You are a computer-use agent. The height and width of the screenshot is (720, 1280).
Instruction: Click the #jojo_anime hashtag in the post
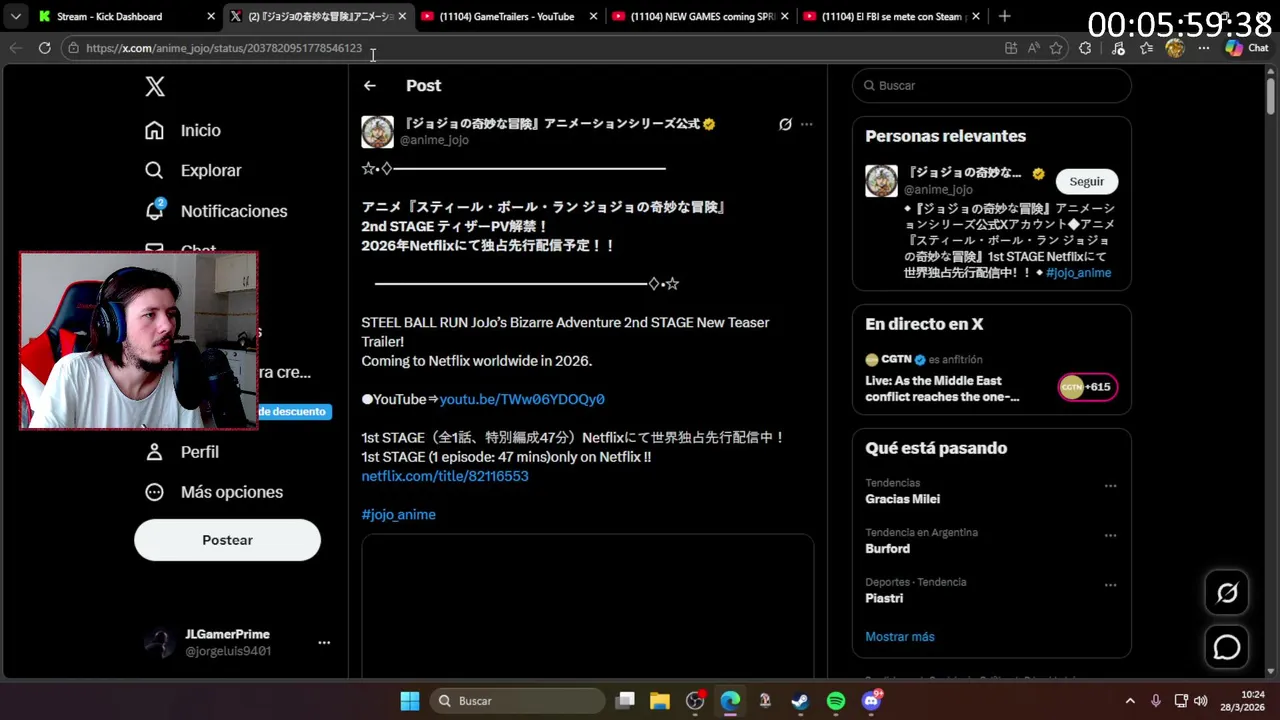[398, 514]
